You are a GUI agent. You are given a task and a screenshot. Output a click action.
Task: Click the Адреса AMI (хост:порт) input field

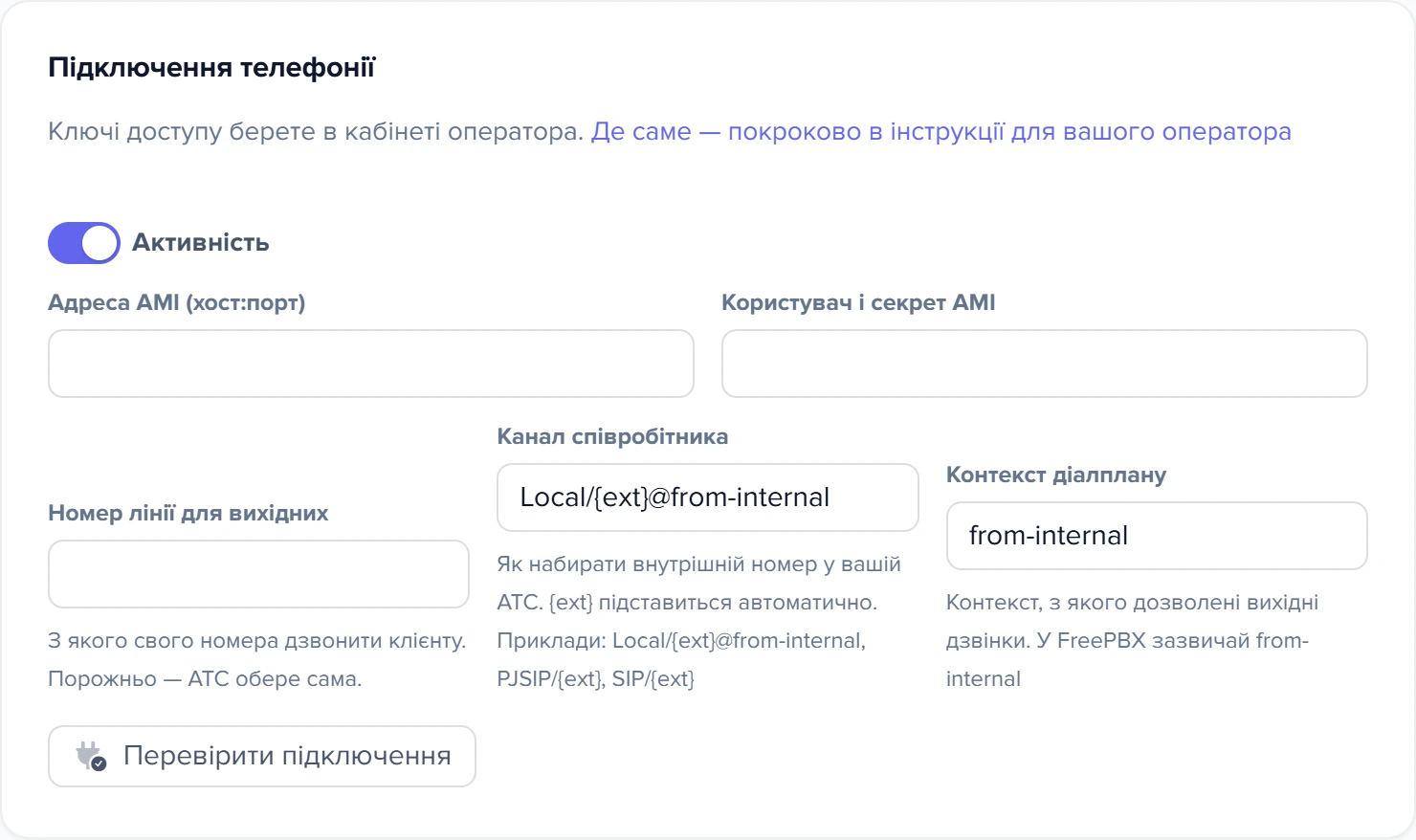pos(371,364)
